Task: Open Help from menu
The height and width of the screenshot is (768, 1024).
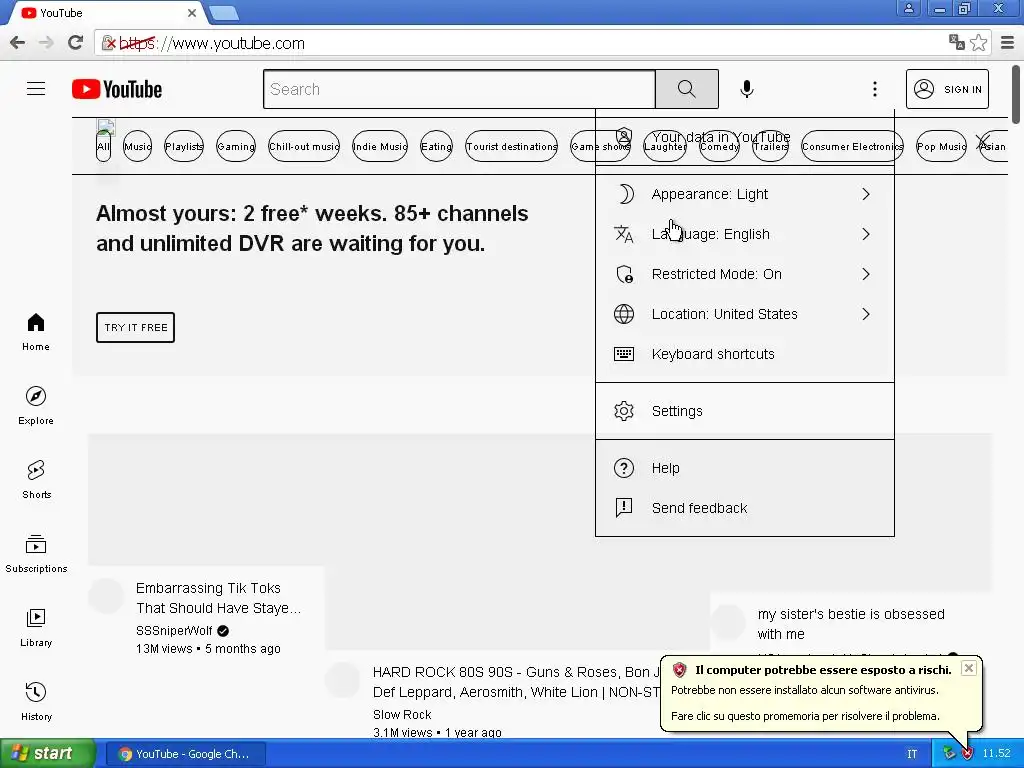Action: click(744, 468)
